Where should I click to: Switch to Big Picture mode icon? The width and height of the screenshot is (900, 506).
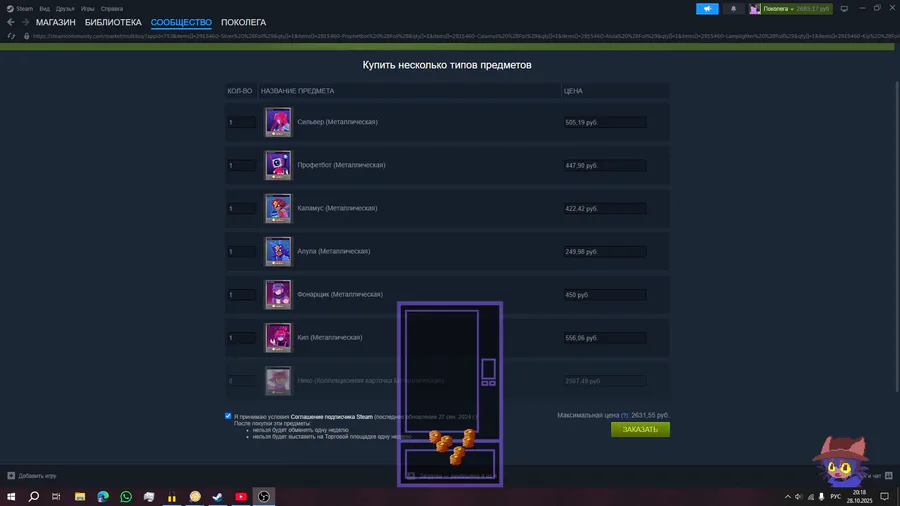click(x=844, y=9)
